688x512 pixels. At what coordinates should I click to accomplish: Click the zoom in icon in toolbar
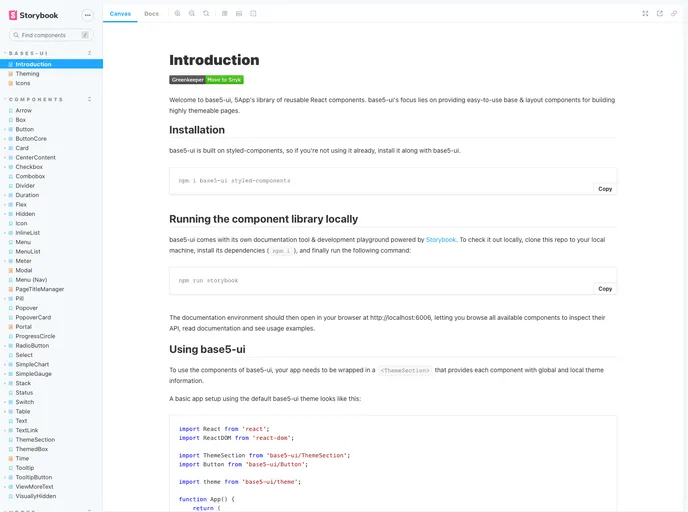177,14
